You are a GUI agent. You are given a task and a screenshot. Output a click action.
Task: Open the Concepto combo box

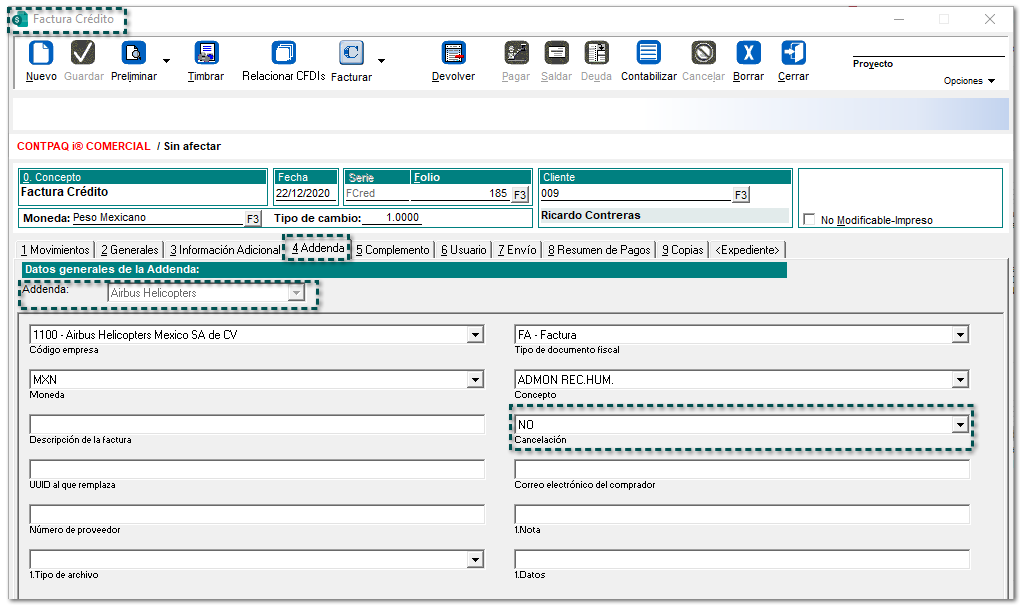coord(960,380)
